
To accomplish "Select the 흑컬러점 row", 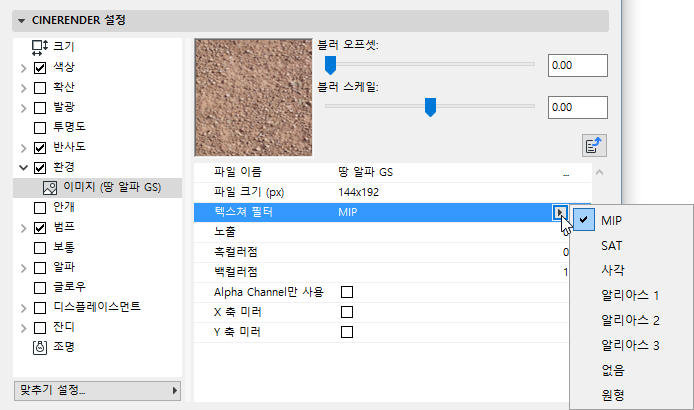I will point(382,252).
